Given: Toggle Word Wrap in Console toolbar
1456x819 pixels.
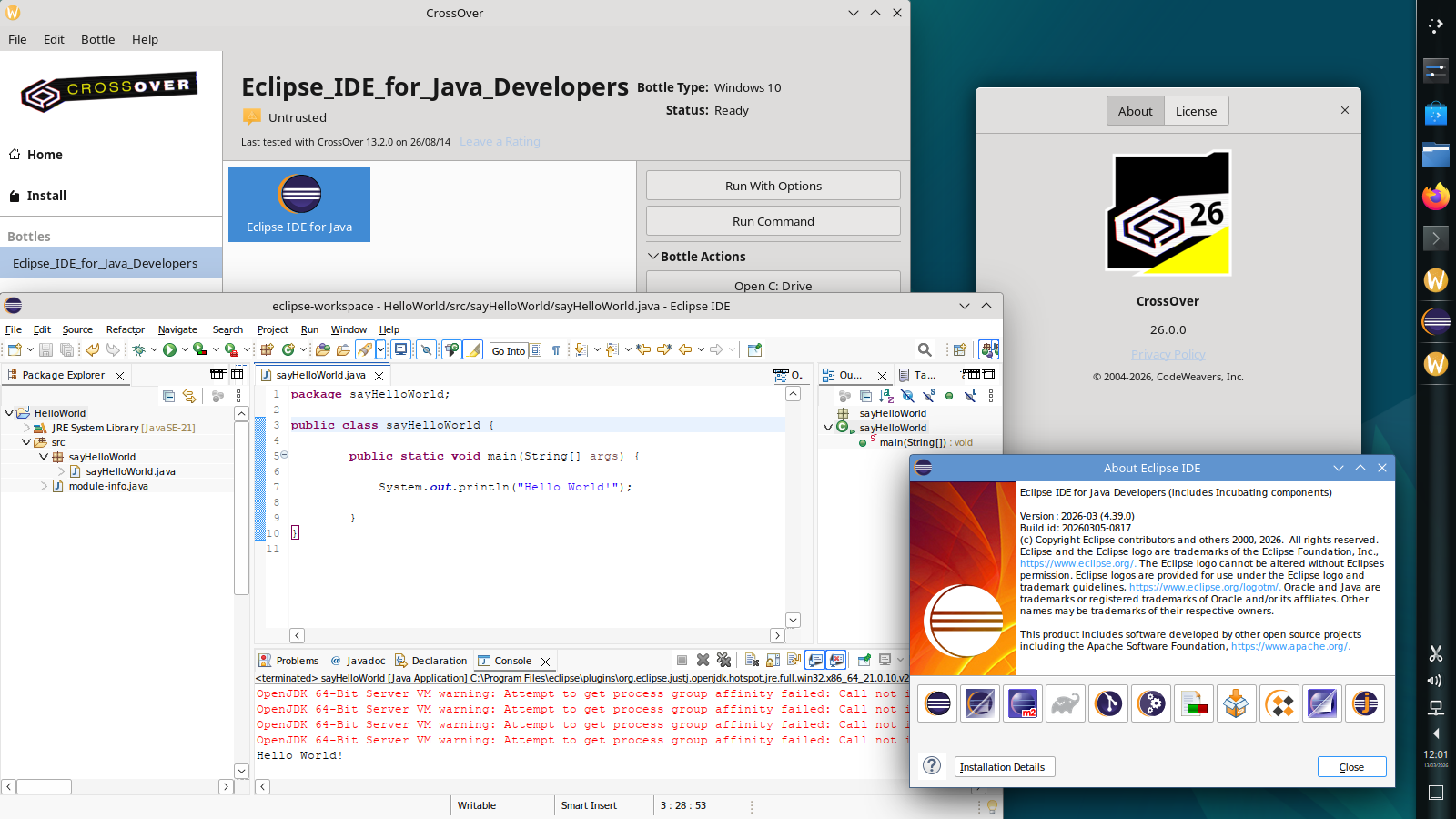Looking at the screenshot, I should coord(794,660).
